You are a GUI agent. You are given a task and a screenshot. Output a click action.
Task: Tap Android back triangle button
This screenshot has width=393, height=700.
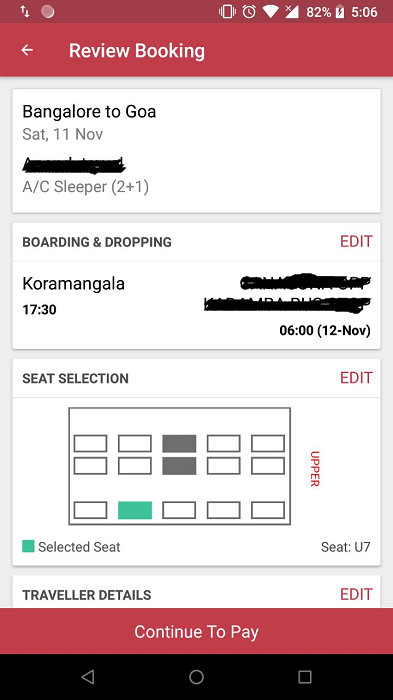pyautogui.click(x=88, y=677)
